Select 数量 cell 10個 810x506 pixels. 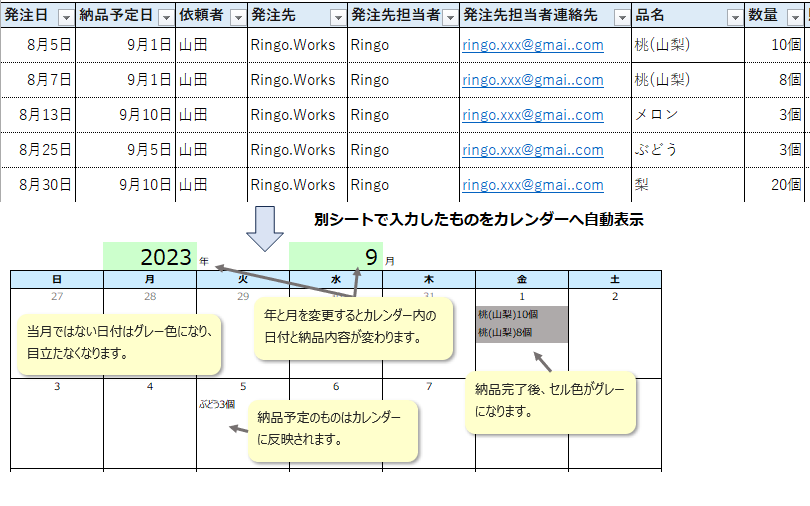(775, 45)
